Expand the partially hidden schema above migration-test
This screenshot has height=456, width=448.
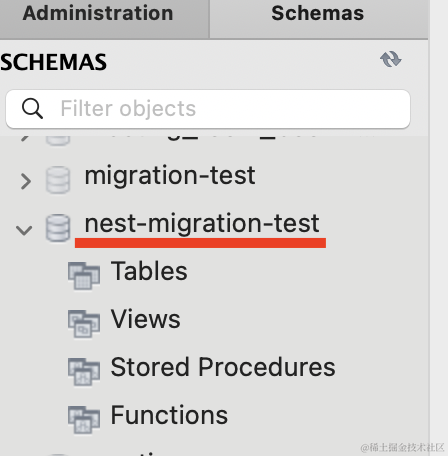(24, 137)
